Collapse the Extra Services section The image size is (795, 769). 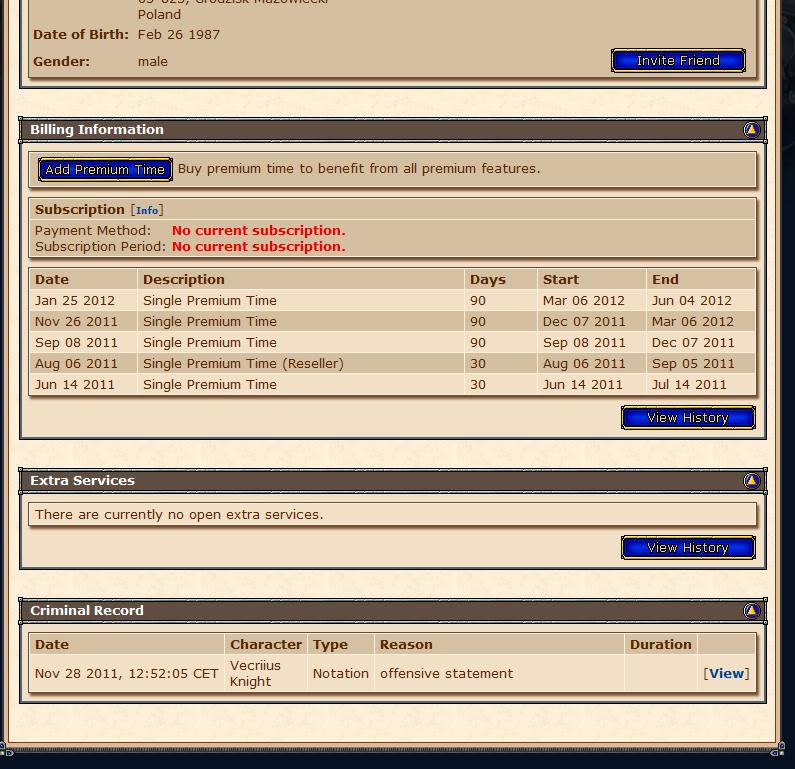coord(751,481)
